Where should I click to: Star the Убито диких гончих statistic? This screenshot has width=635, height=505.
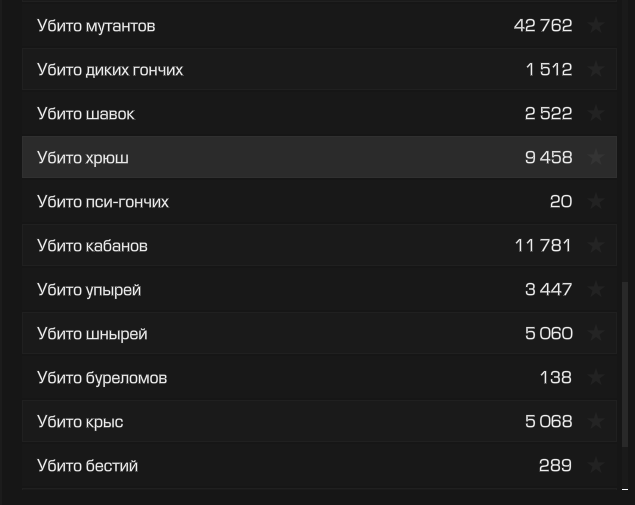tap(596, 69)
